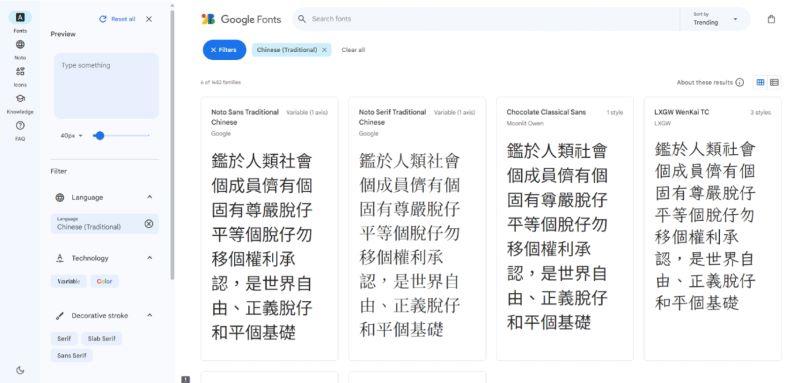Toggle the Sans Serif stroke filter
The image size is (800, 383).
coord(71,355)
